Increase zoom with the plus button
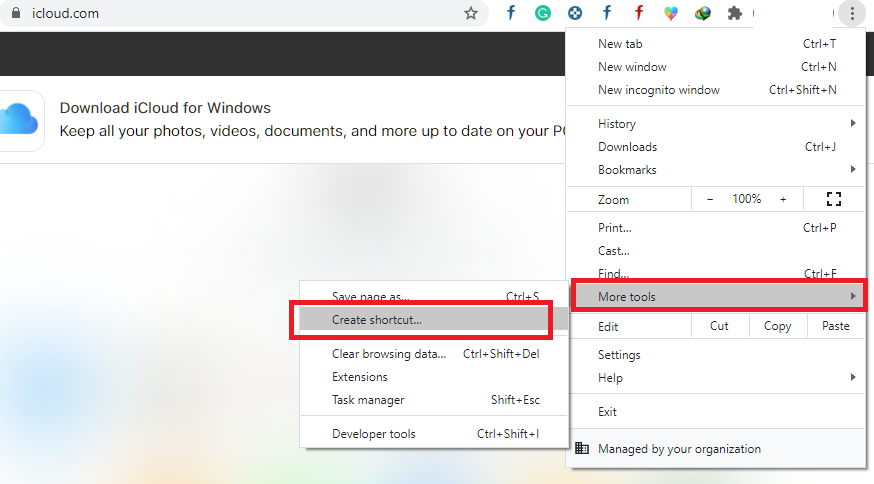 pos(783,199)
